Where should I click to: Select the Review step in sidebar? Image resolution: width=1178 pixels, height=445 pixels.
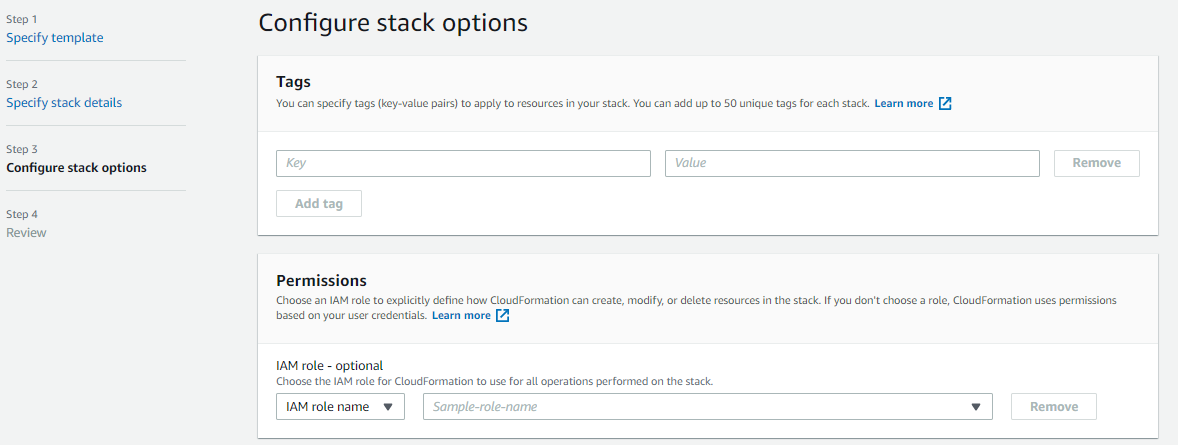(26, 233)
